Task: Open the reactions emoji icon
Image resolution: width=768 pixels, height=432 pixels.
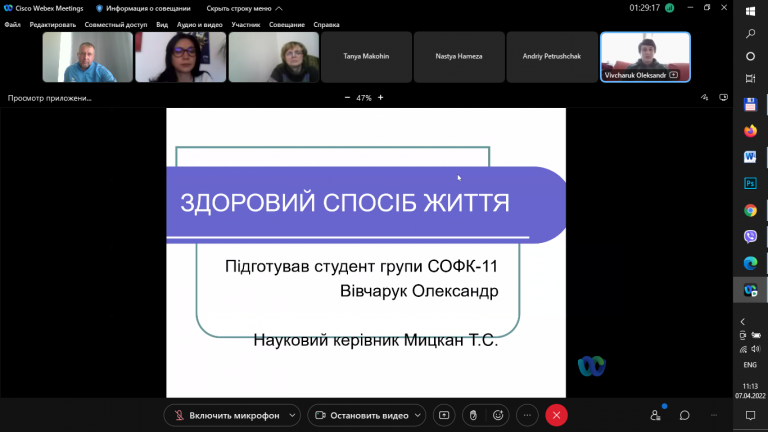Action: 498,415
